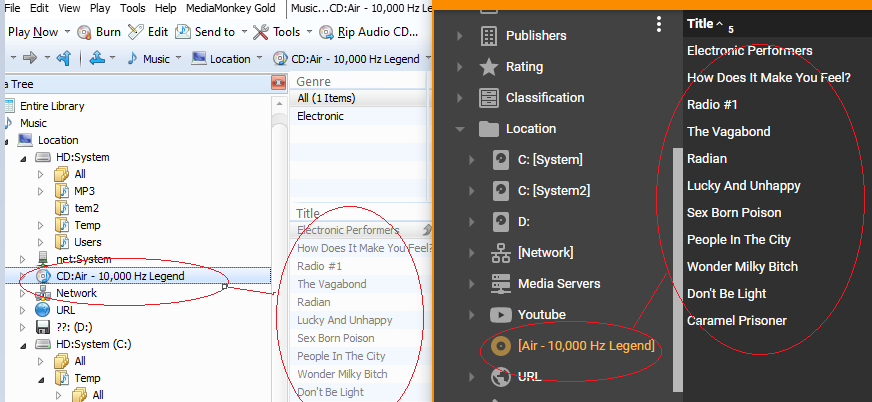Collapse the Location node in dark tree
Image resolution: width=872 pixels, height=402 pixels.
pyautogui.click(x=459, y=129)
